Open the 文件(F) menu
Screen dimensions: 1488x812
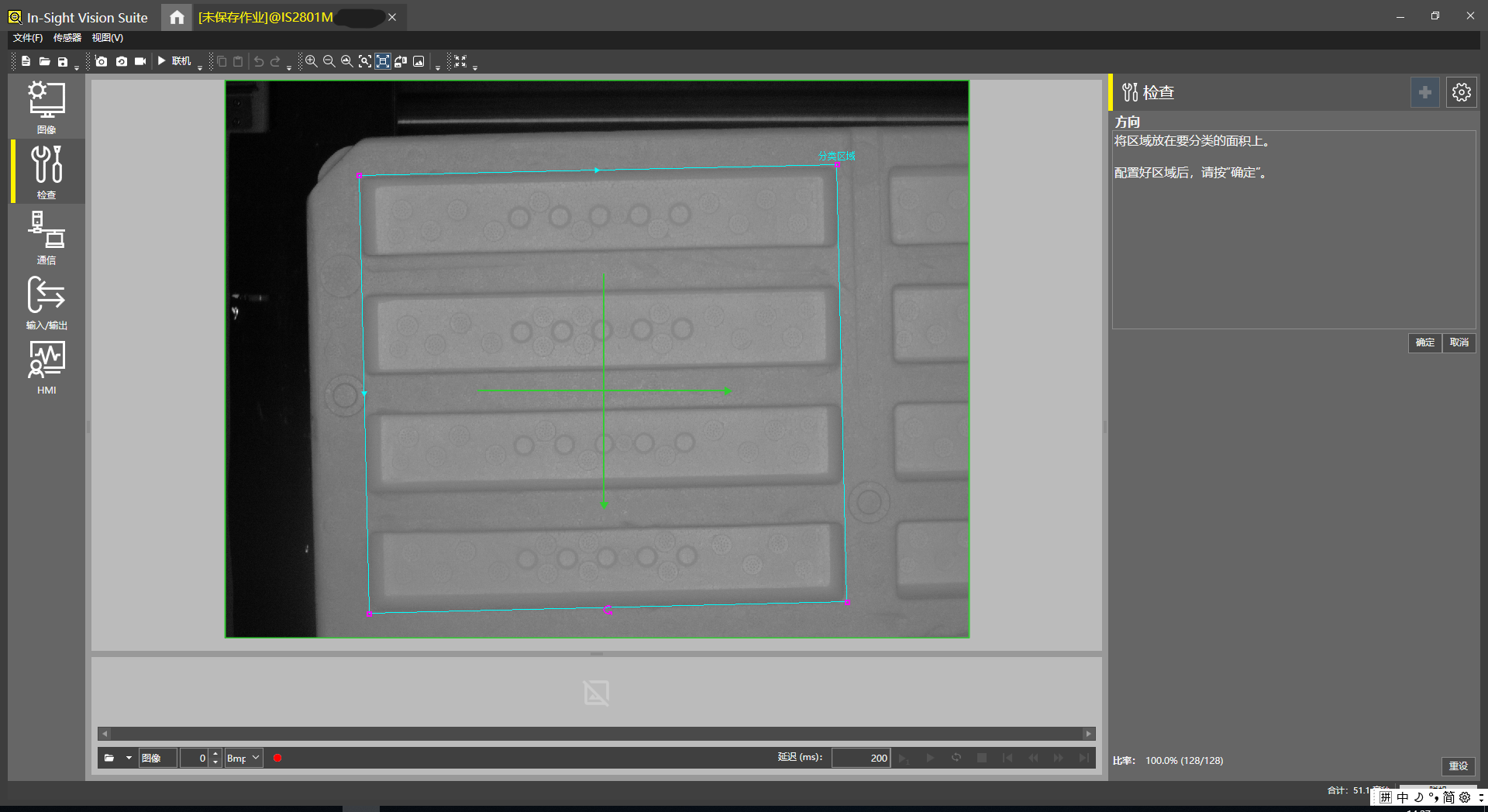(28, 38)
